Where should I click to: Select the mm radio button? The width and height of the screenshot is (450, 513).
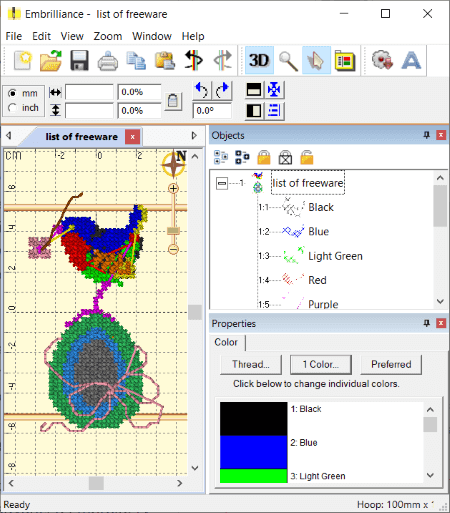(13, 93)
